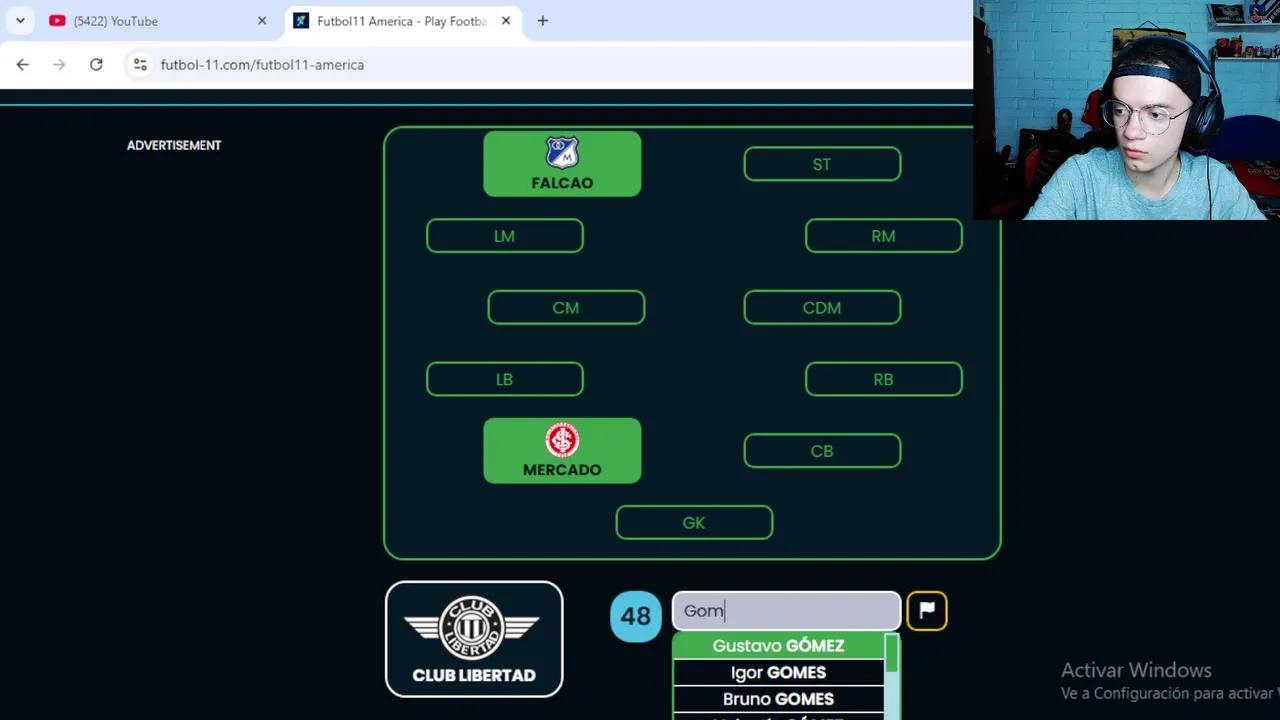The width and height of the screenshot is (1280, 720).
Task: Click the 48 timer counter badge
Action: tap(636, 616)
